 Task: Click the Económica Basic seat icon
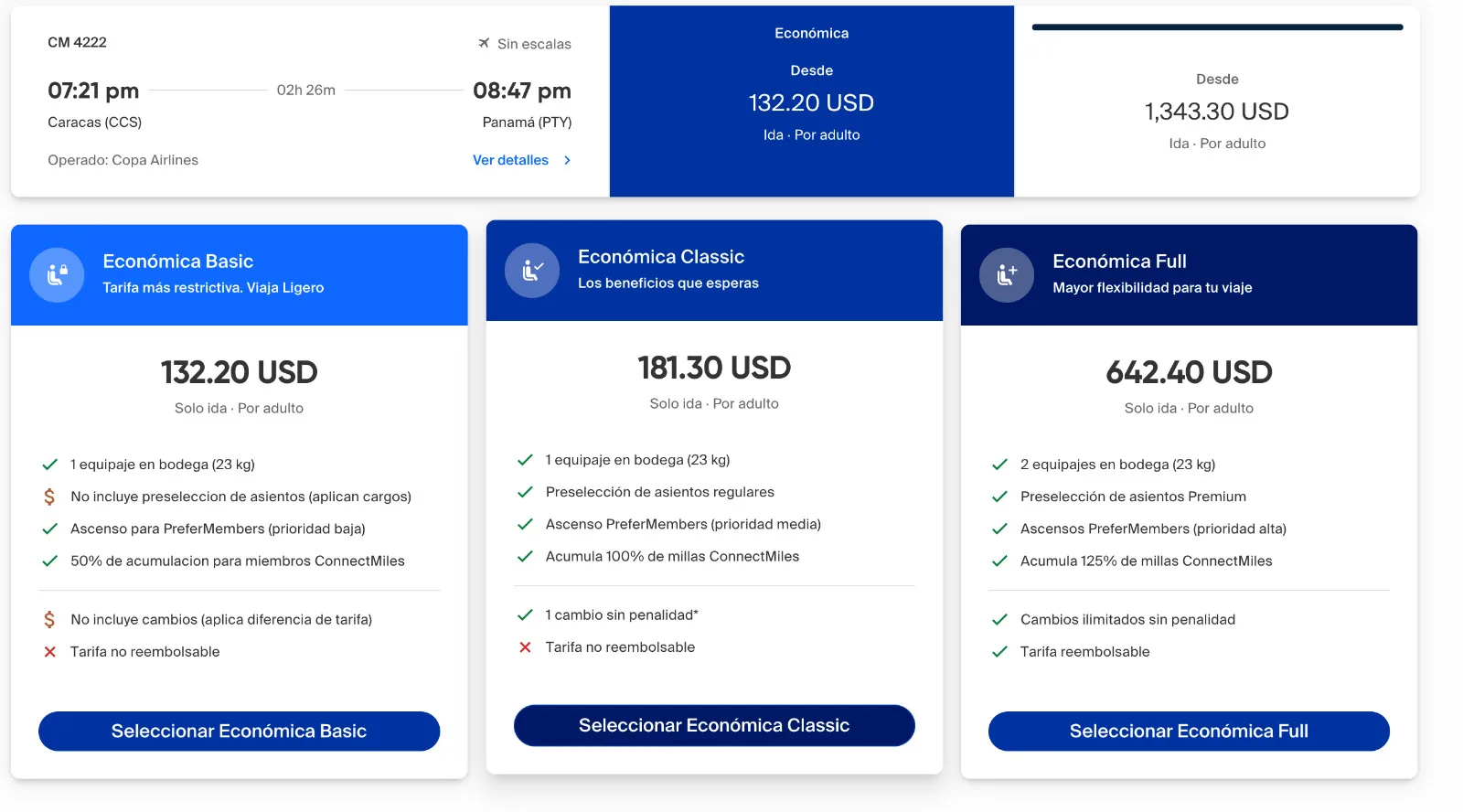click(x=57, y=274)
